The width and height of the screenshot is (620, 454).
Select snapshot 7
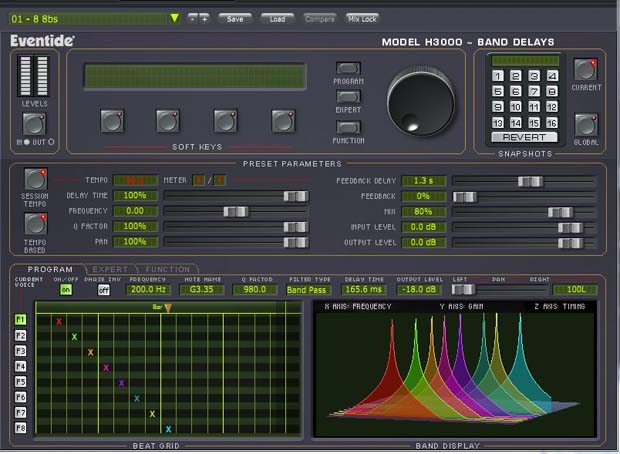click(x=534, y=91)
